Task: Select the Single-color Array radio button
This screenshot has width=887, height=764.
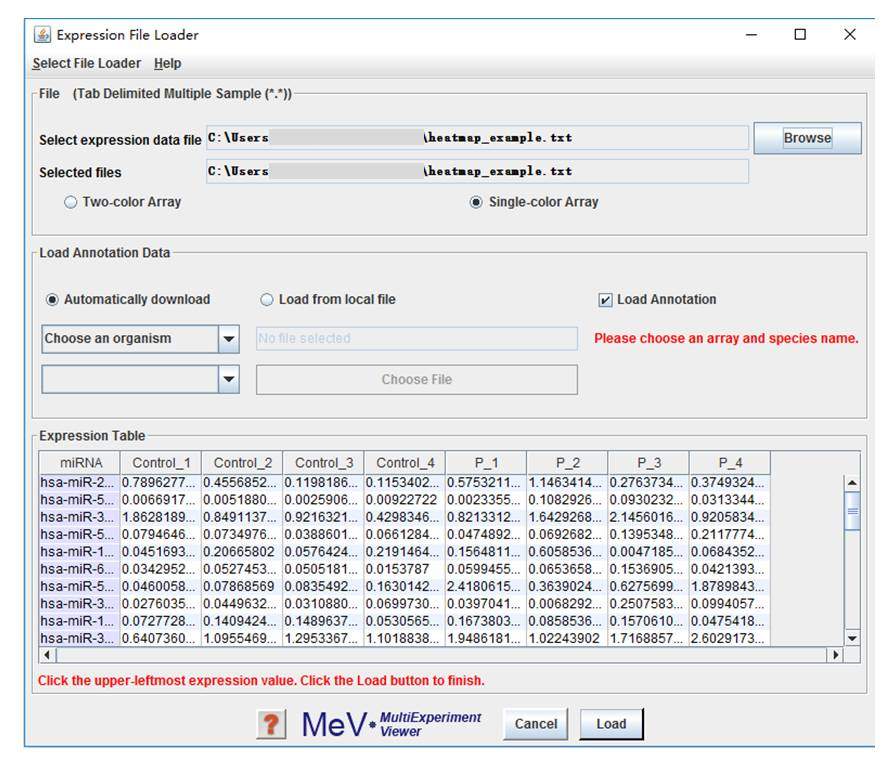Action: coord(476,202)
